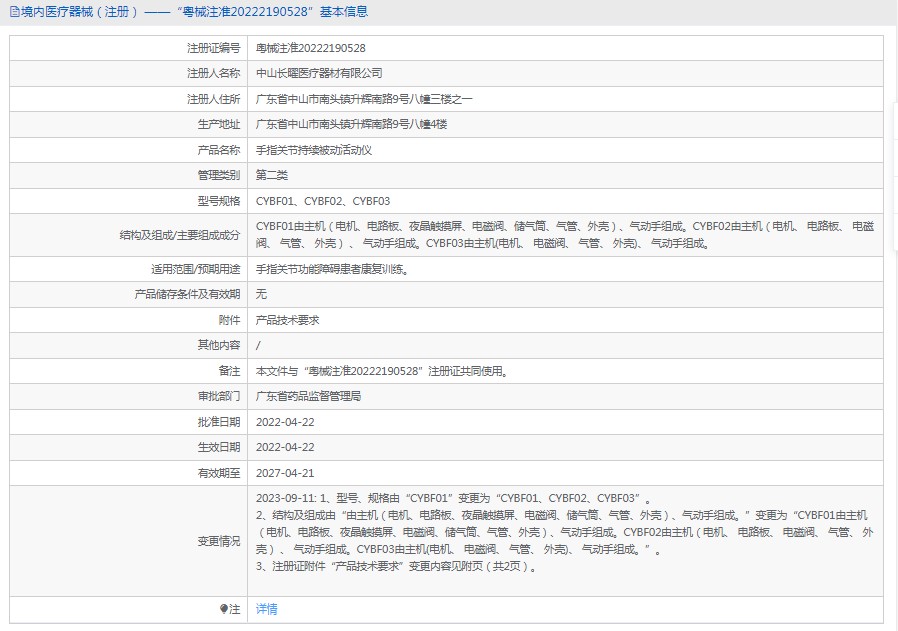Click the structure composition description text
The image size is (898, 631).
point(565,235)
